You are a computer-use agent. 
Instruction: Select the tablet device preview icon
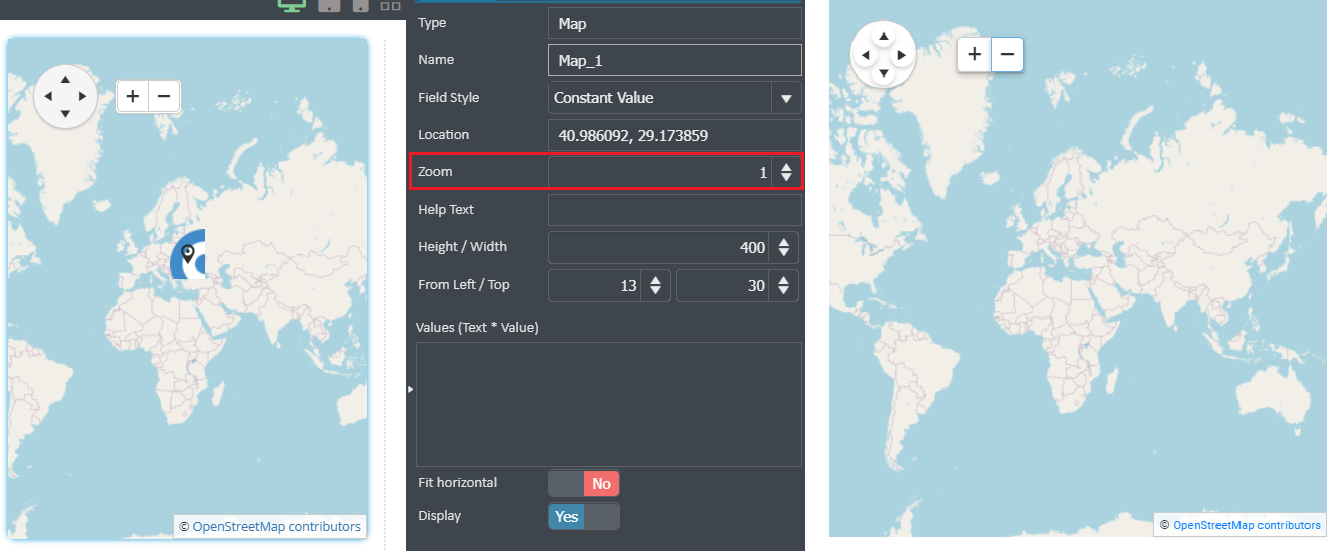click(x=329, y=5)
